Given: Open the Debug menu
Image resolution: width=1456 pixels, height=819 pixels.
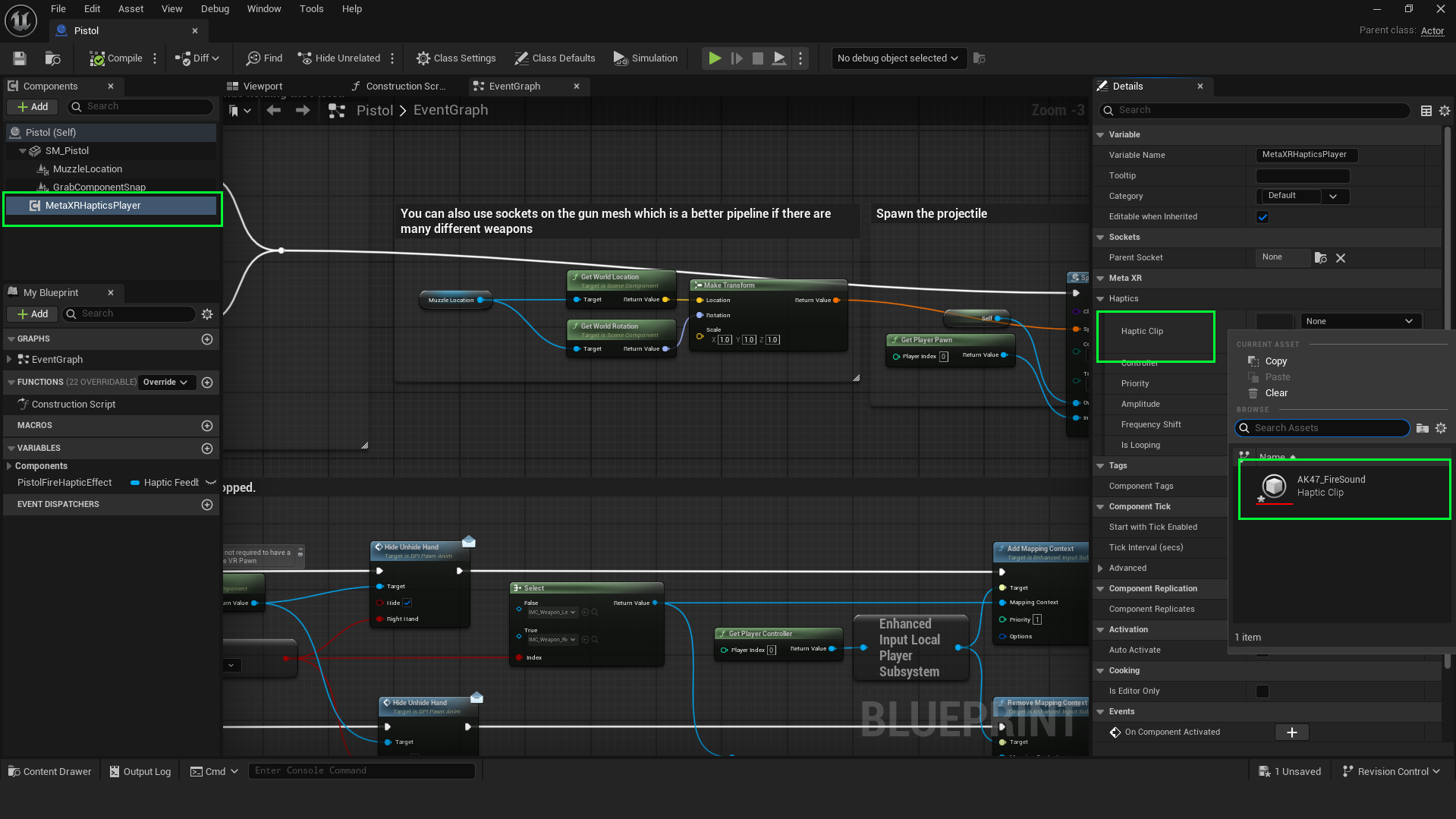Looking at the screenshot, I should 215,9.
